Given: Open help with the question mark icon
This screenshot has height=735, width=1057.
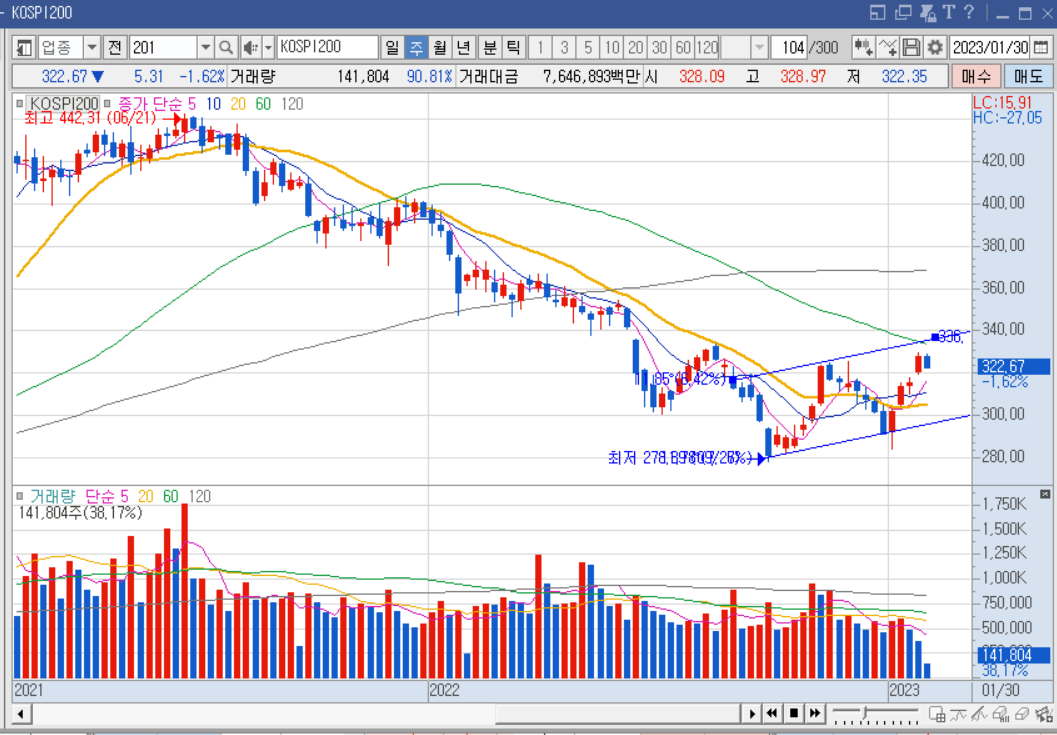Looking at the screenshot, I should [x=969, y=12].
